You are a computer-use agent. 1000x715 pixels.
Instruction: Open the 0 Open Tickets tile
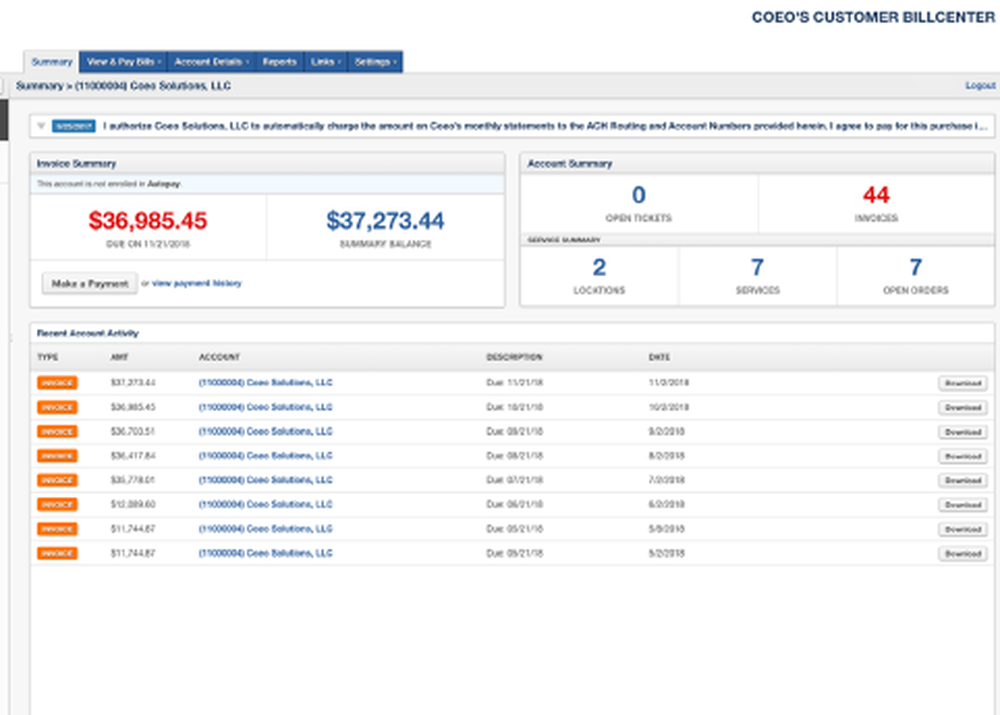pyautogui.click(x=638, y=203)
